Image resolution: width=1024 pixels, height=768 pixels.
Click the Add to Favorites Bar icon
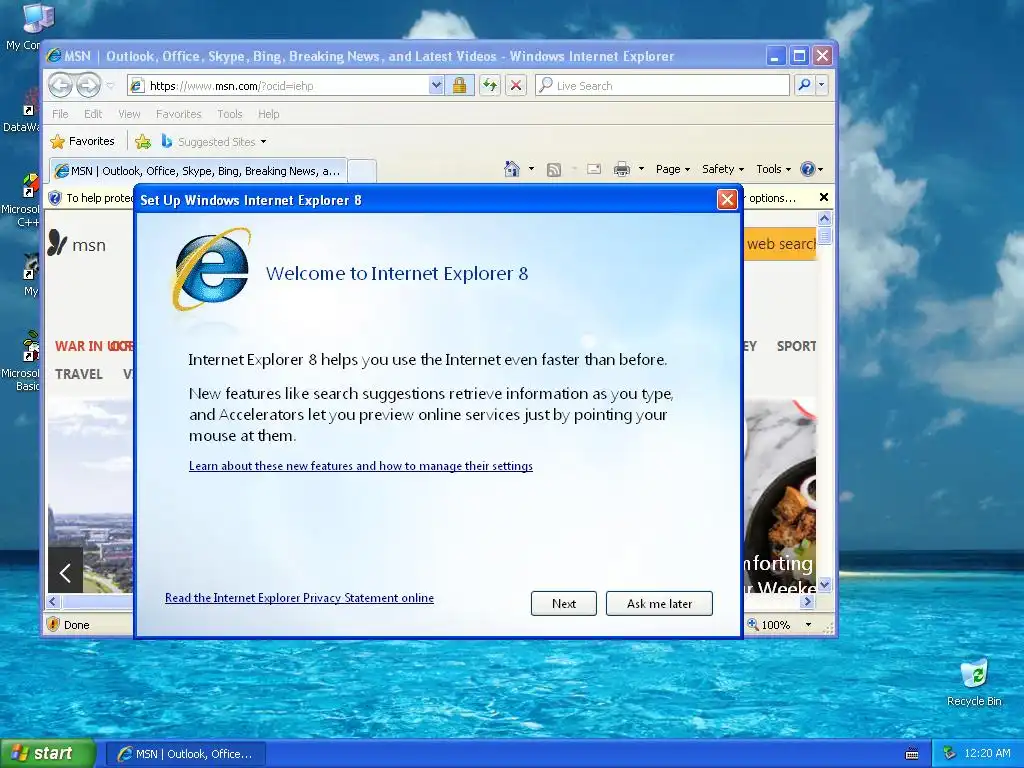142,141
